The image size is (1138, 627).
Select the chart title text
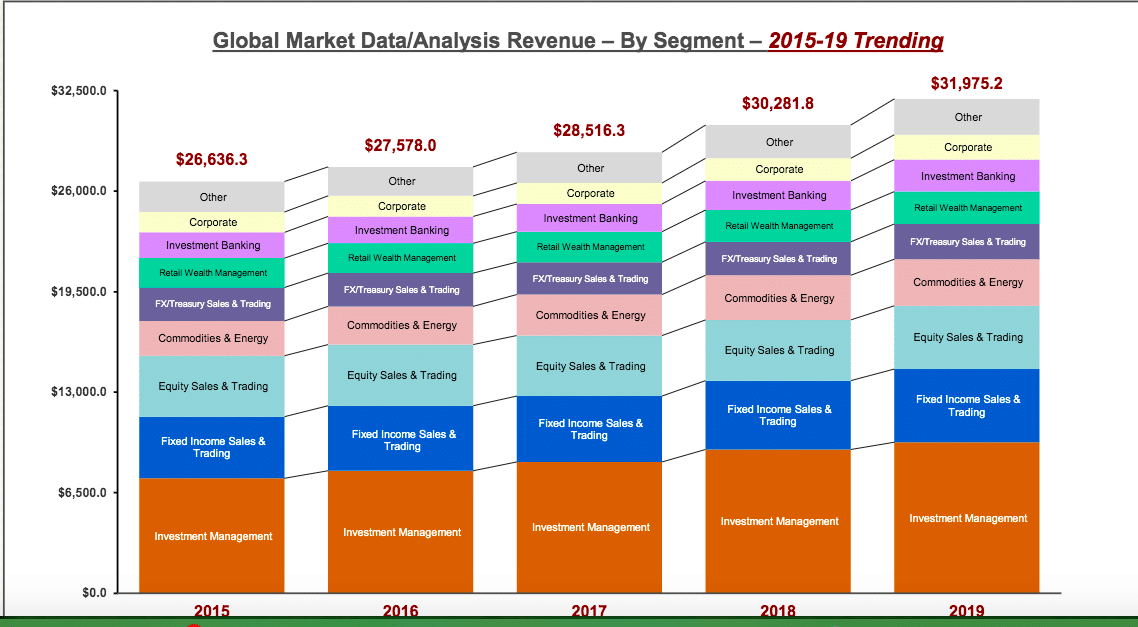[578, 40]
